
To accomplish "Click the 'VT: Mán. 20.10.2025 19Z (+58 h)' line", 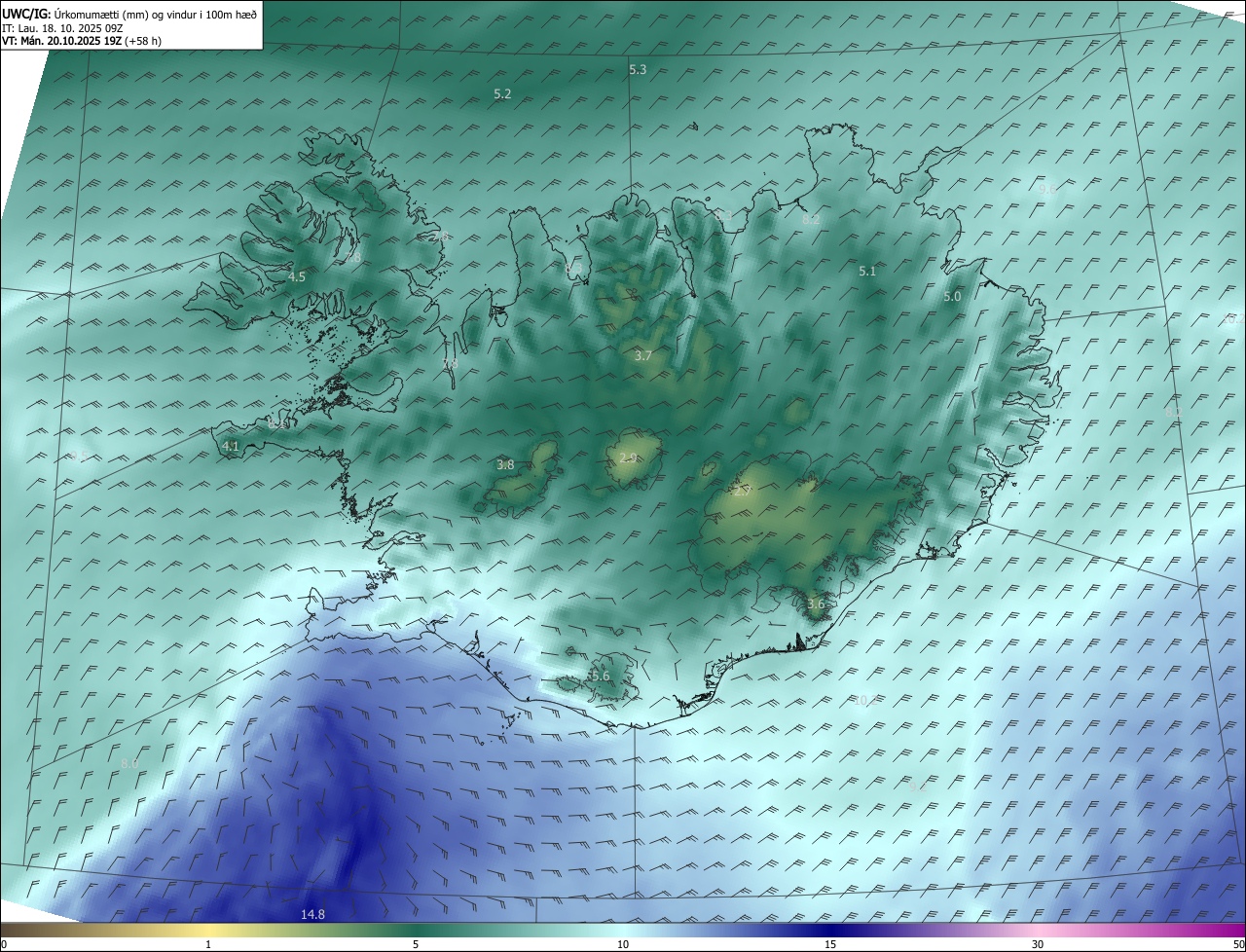I will [82, 41].
